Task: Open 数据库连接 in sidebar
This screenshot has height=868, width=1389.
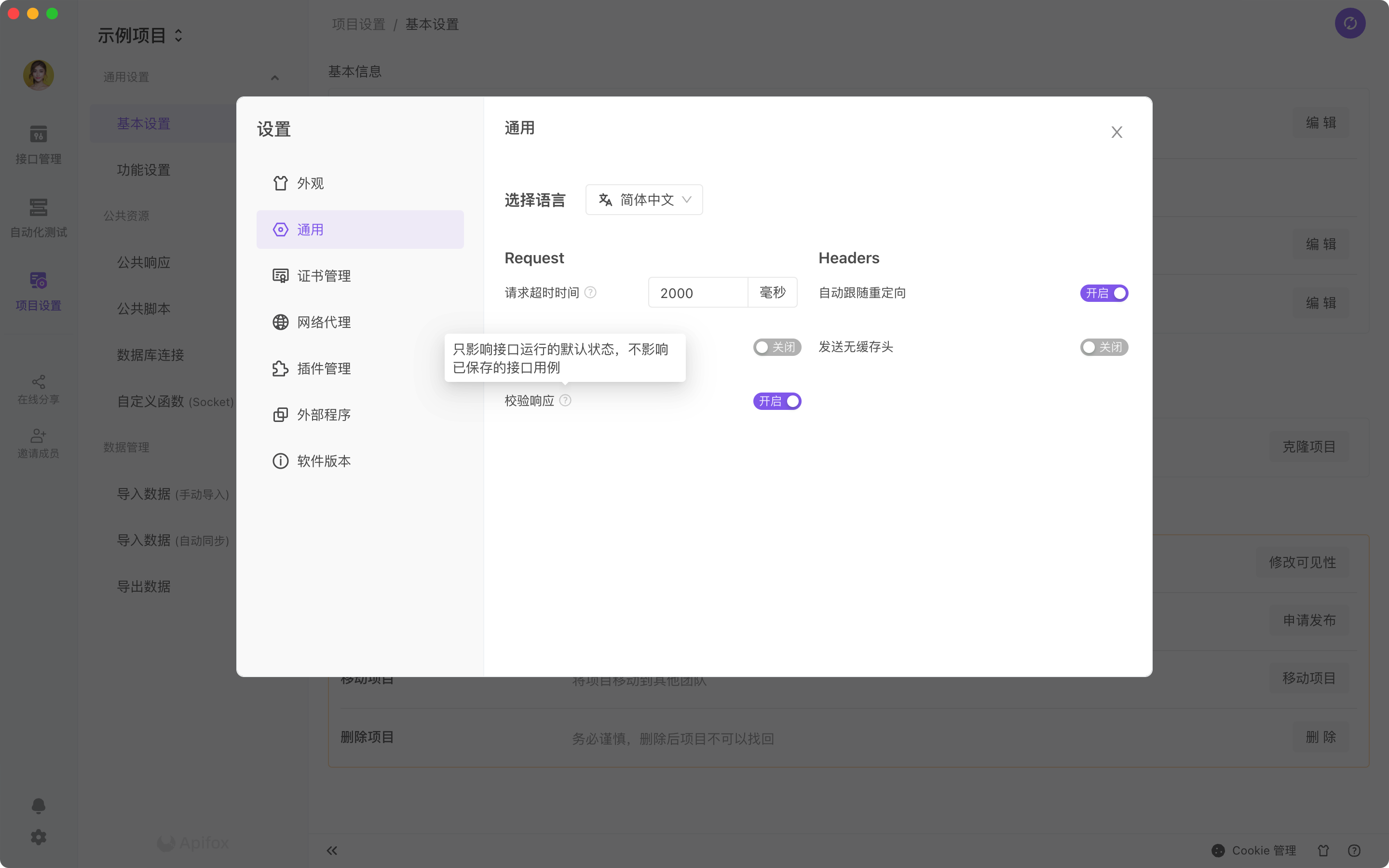Action: coord(150,355)
